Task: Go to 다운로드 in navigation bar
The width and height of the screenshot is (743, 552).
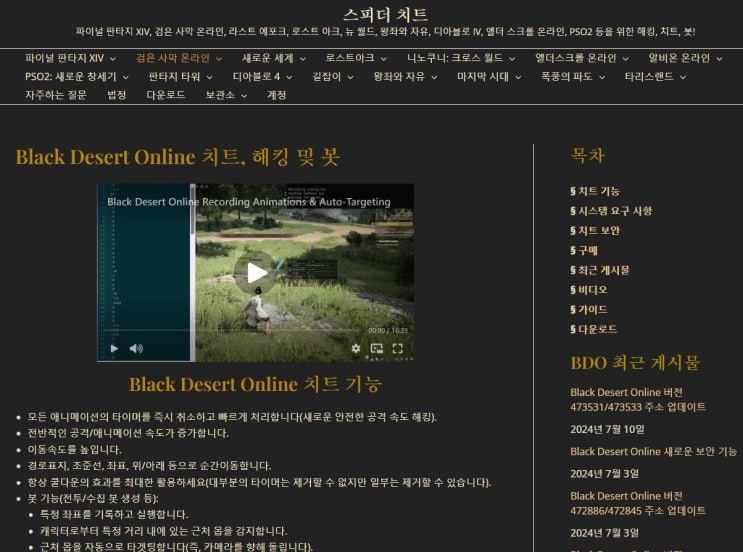Action: pos(166,95)
